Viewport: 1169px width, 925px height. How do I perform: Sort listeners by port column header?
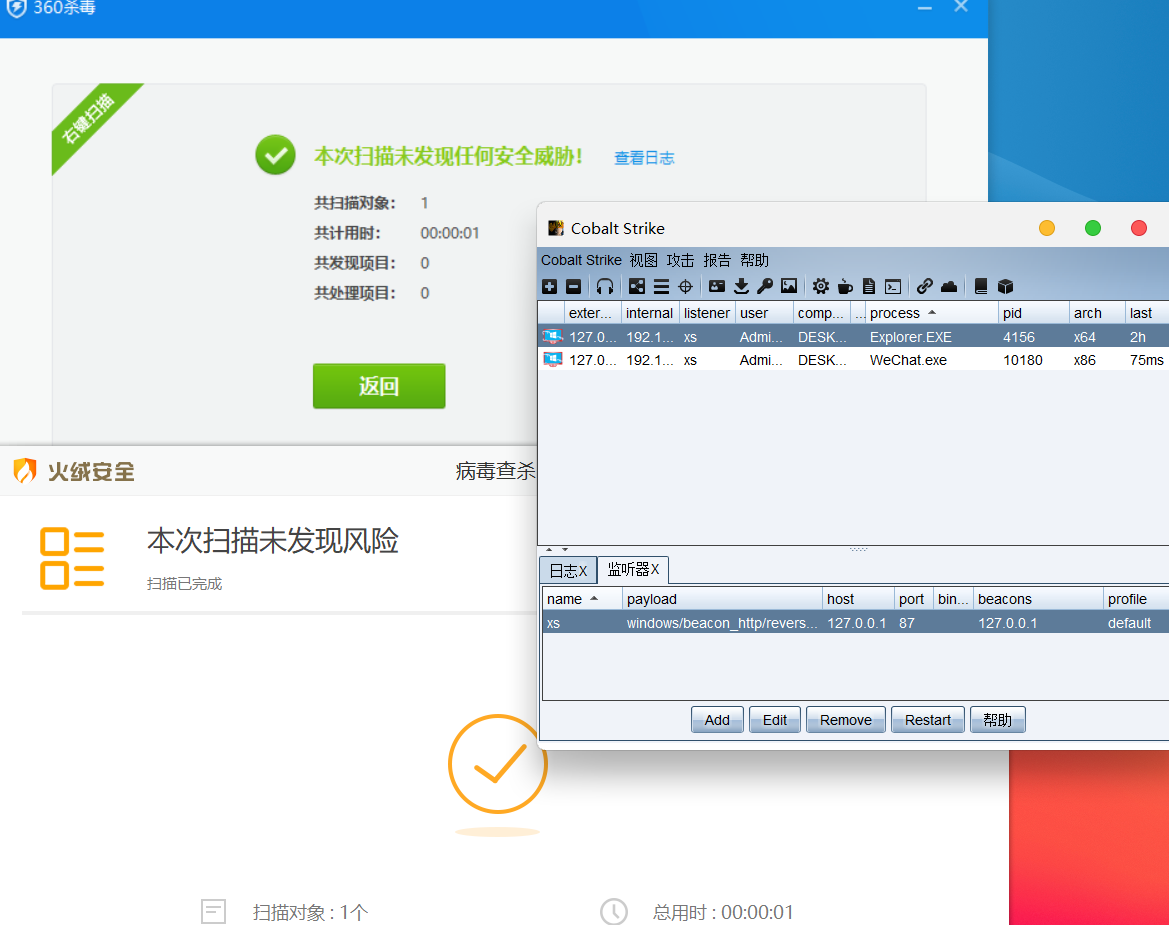coord(913,599)
